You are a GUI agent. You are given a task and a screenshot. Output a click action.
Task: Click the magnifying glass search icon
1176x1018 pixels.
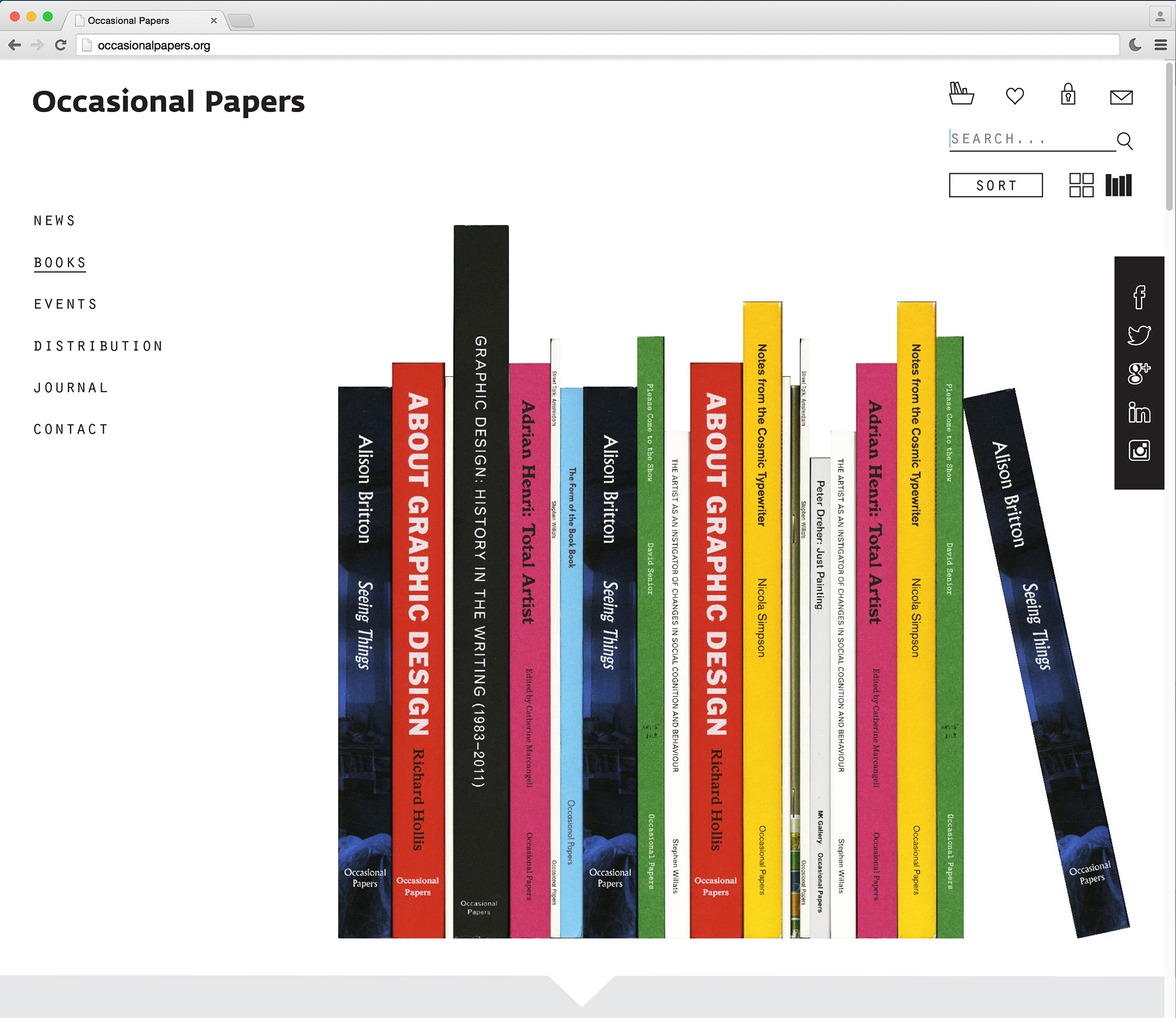pos(1125,141)
